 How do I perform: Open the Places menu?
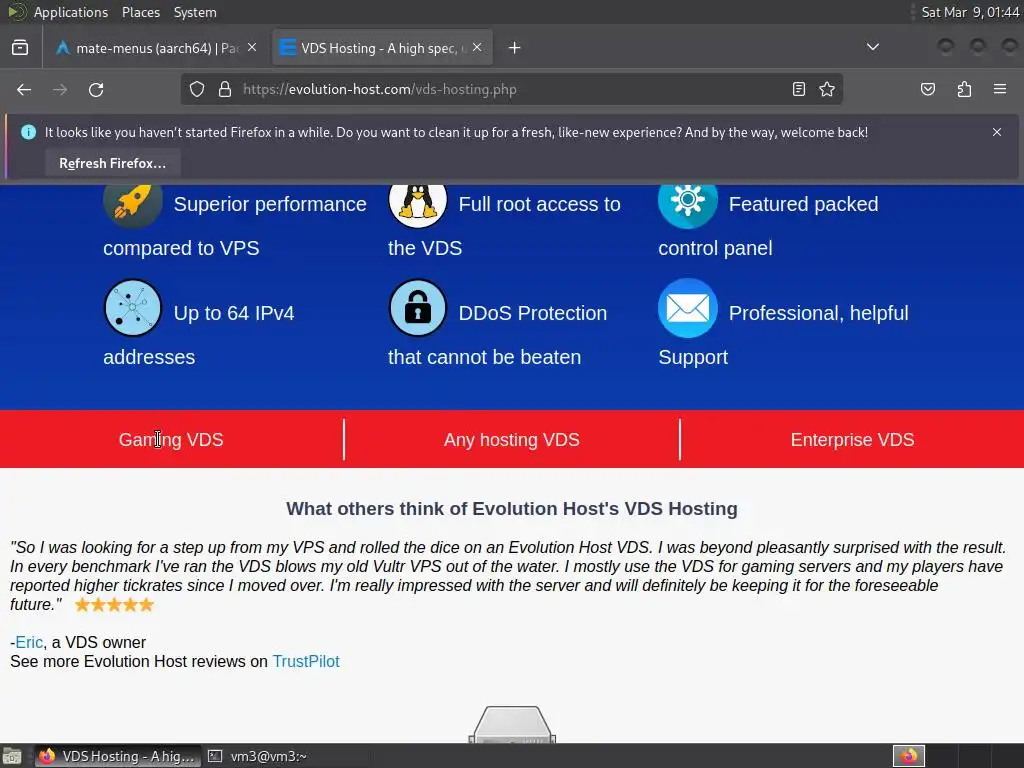coord(141,12)
